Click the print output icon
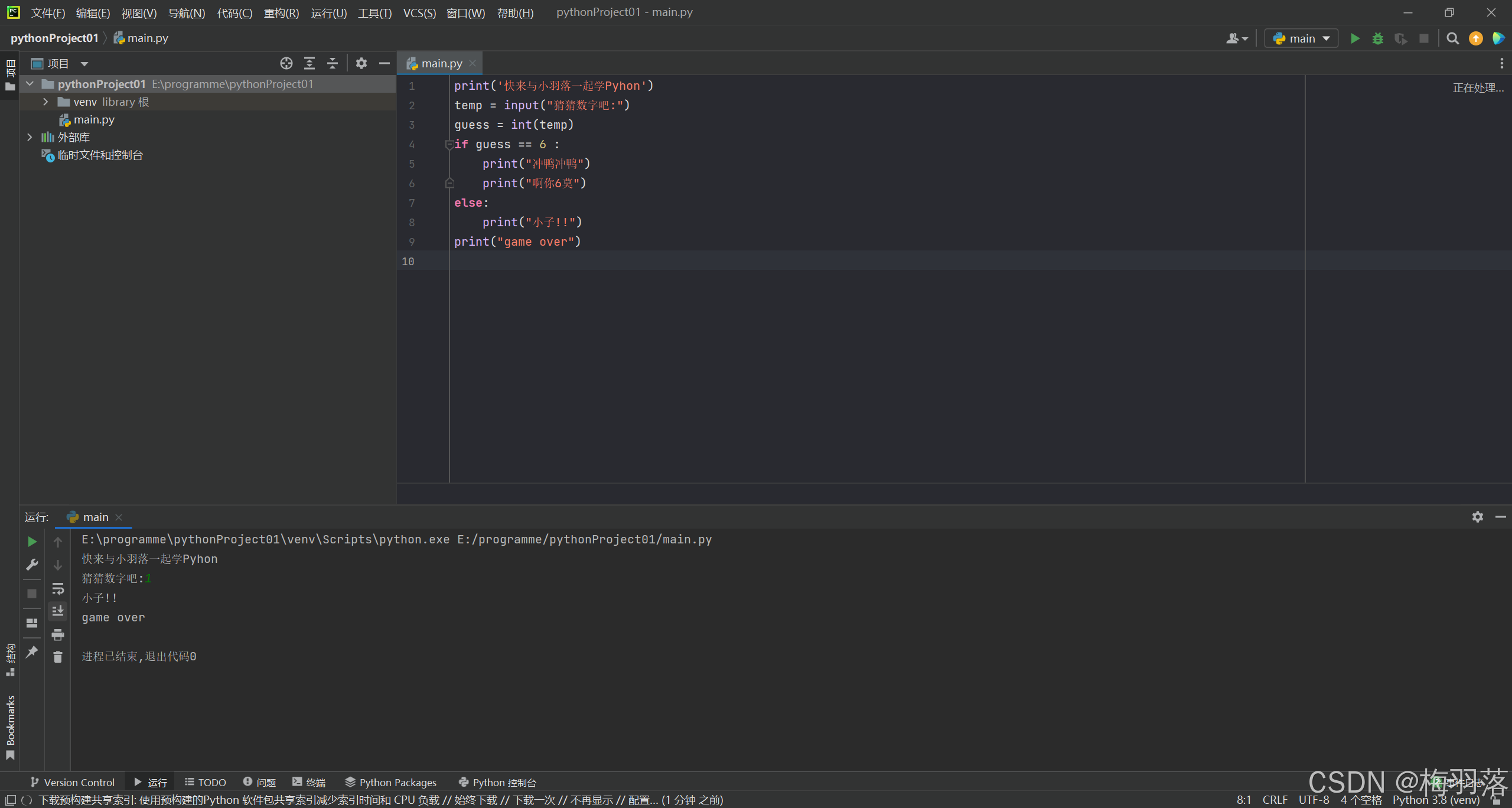Image resolution: width=1512 pixels, height=808 pixels. pos(57,635)
